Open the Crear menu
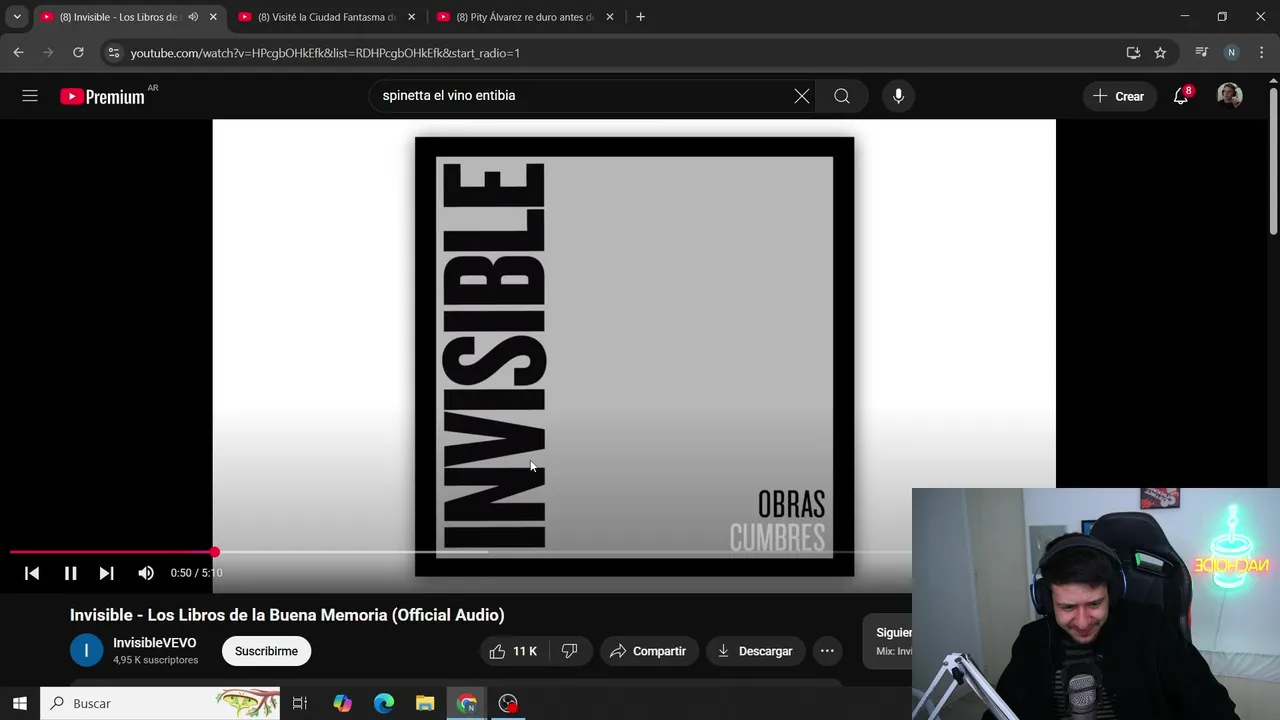The image size is (1280, 720). point(1118,96)
